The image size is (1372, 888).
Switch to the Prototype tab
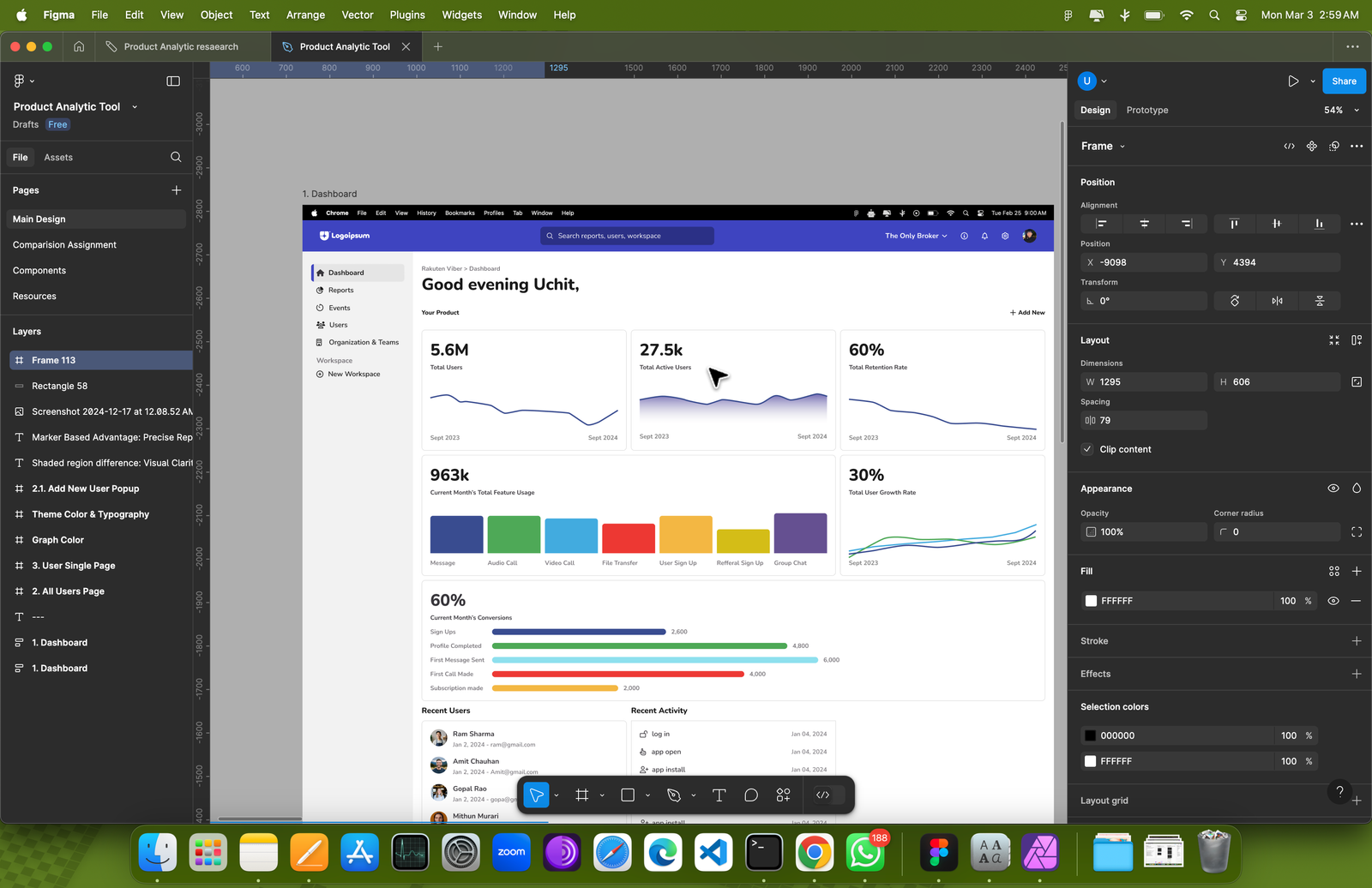tap(1146, 110)
